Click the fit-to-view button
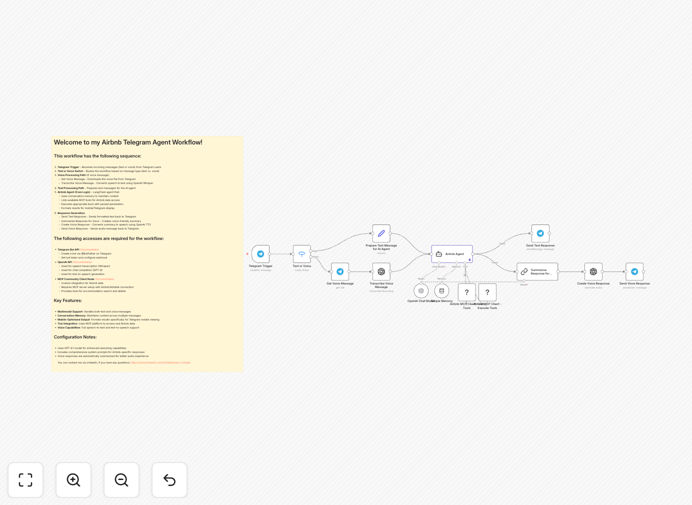The height and width of the screenshot is (505, 692). click(26, 480)
